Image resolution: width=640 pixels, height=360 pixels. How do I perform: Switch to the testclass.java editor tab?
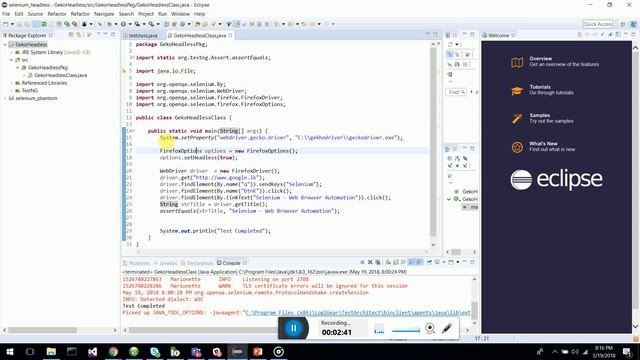coord(143,36)
